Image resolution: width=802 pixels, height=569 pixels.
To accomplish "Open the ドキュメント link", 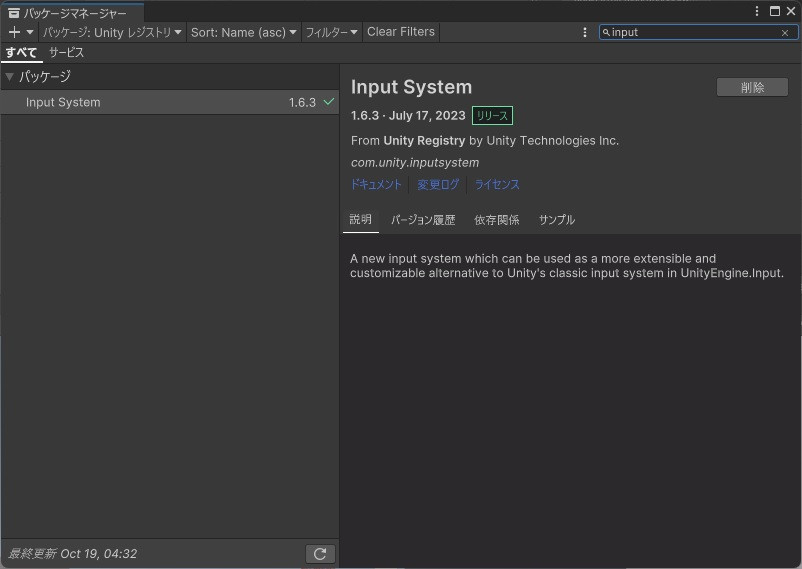I will [x=376, y=184].
